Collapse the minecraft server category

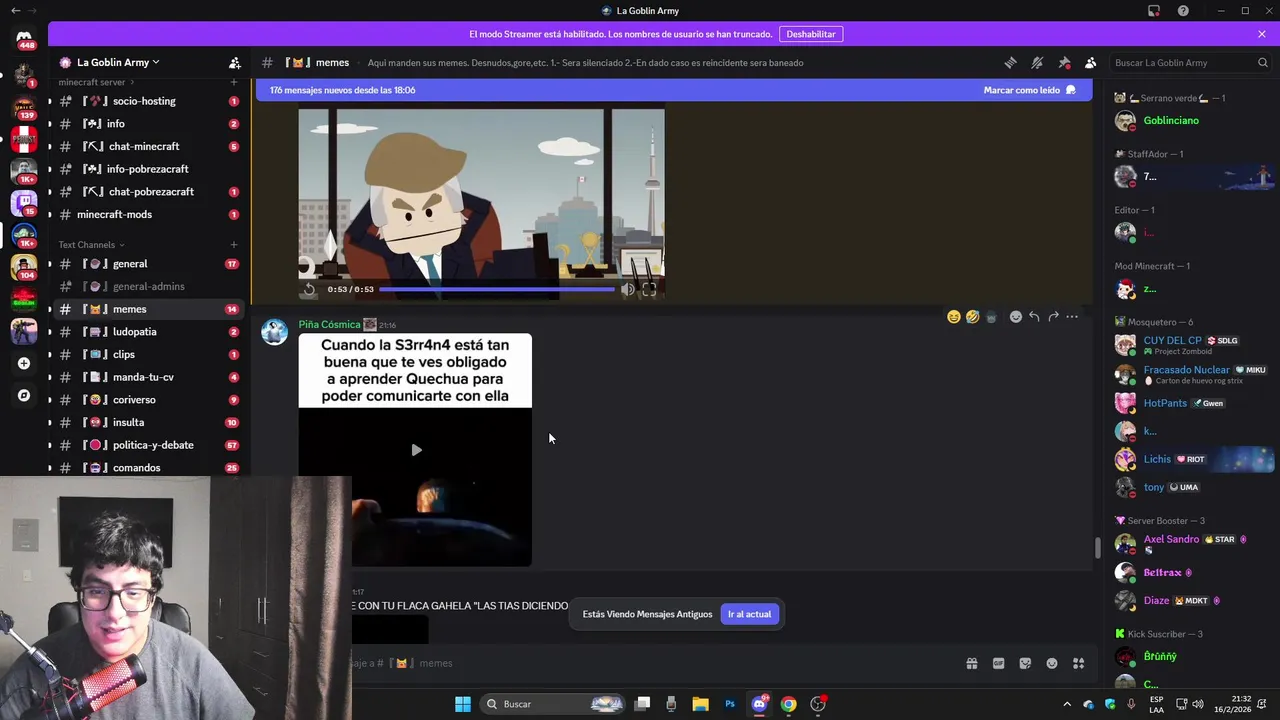click(96, 82)
